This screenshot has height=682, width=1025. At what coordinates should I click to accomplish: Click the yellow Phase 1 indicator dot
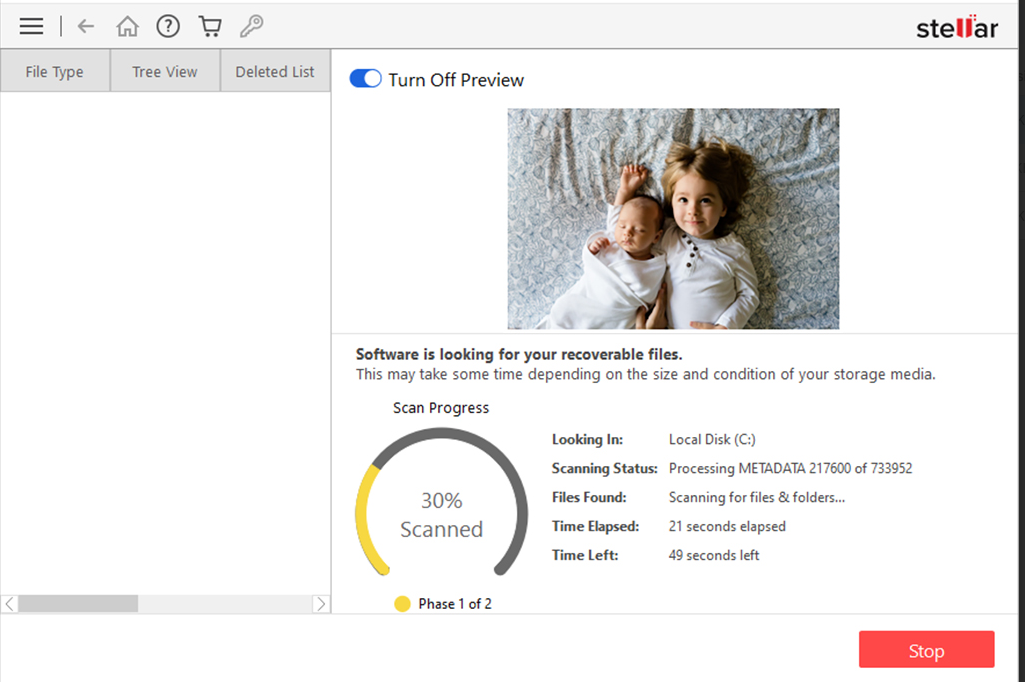(402, 603)
